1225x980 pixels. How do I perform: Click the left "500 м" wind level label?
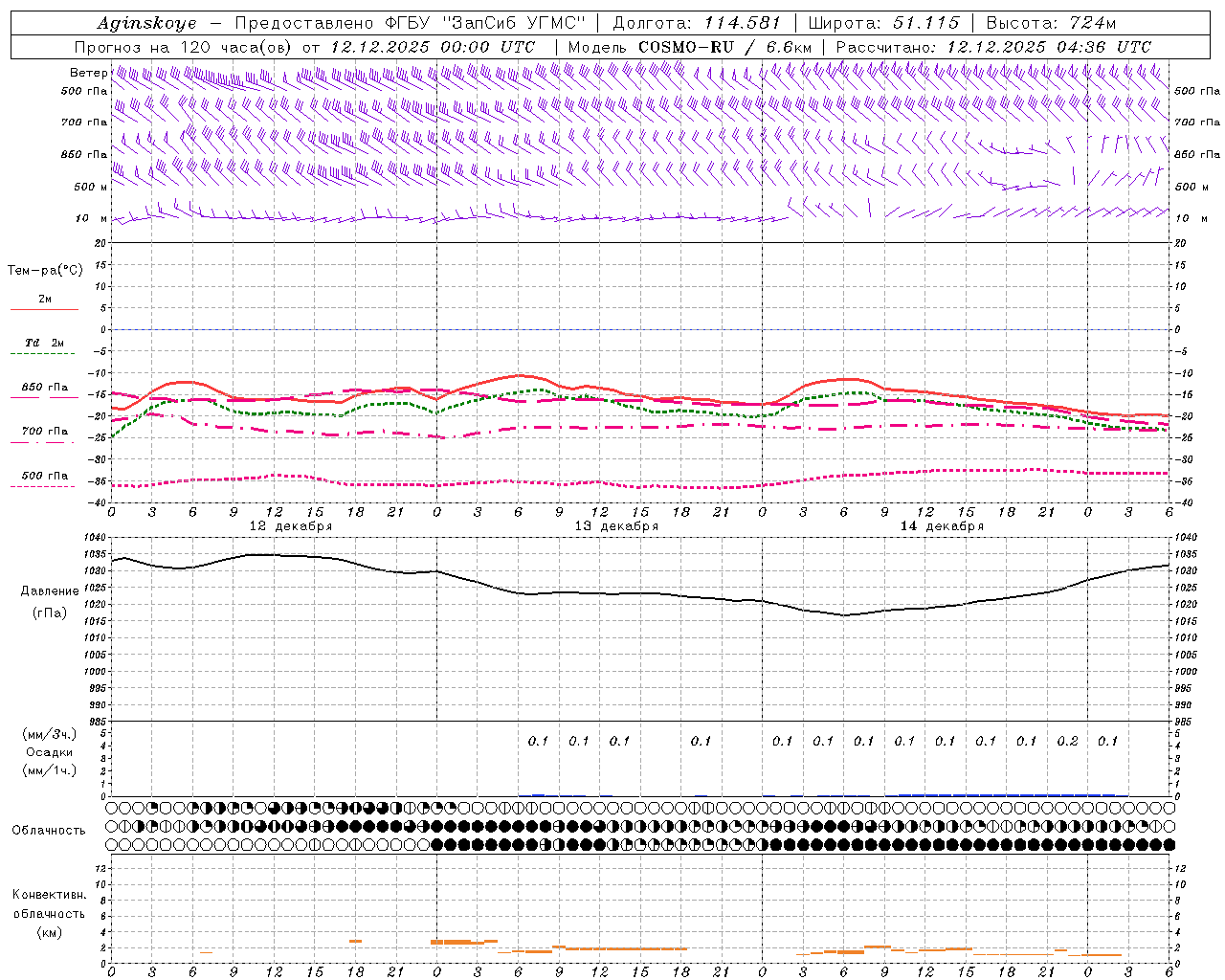92,187
